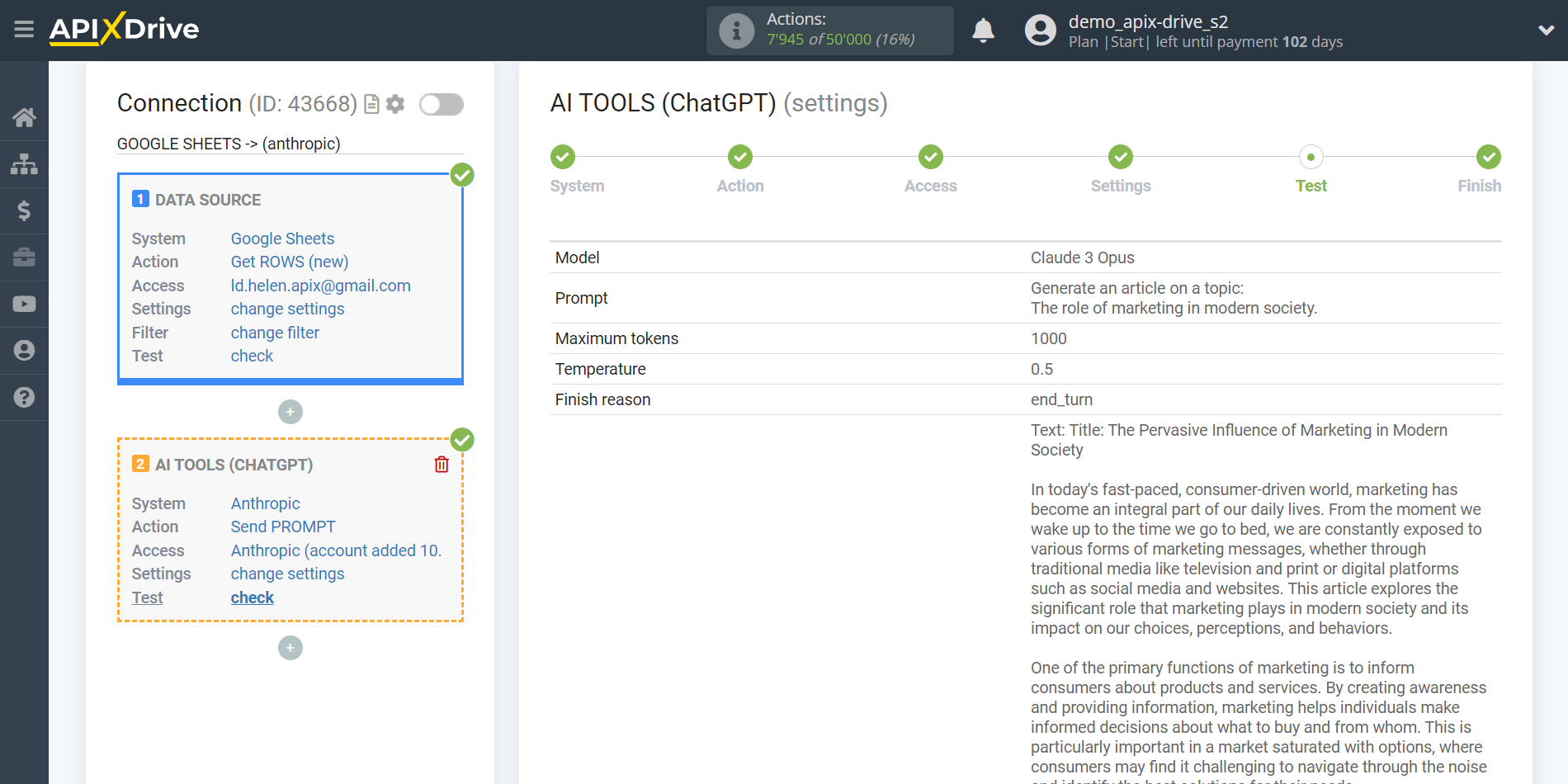This screenshot has width=1568, height=784.
Task: Go to Home in sidebar
Action: (x=24, y=117)
